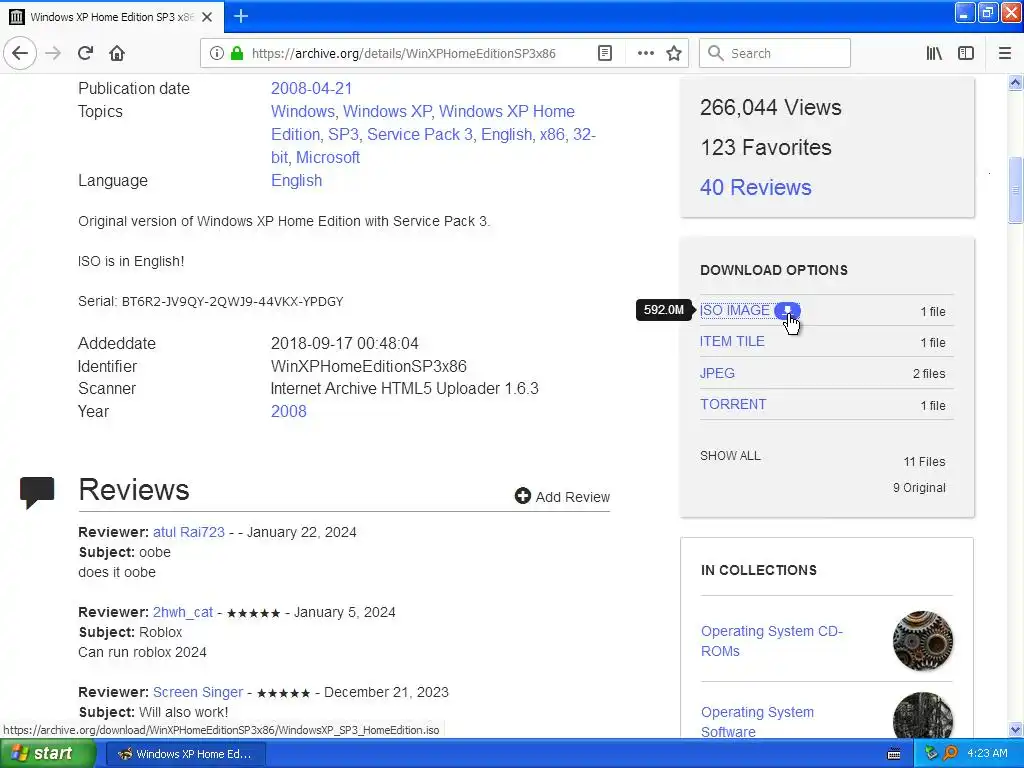Open the browser home page
1024x768 pixels.
(x=117, y=54)
